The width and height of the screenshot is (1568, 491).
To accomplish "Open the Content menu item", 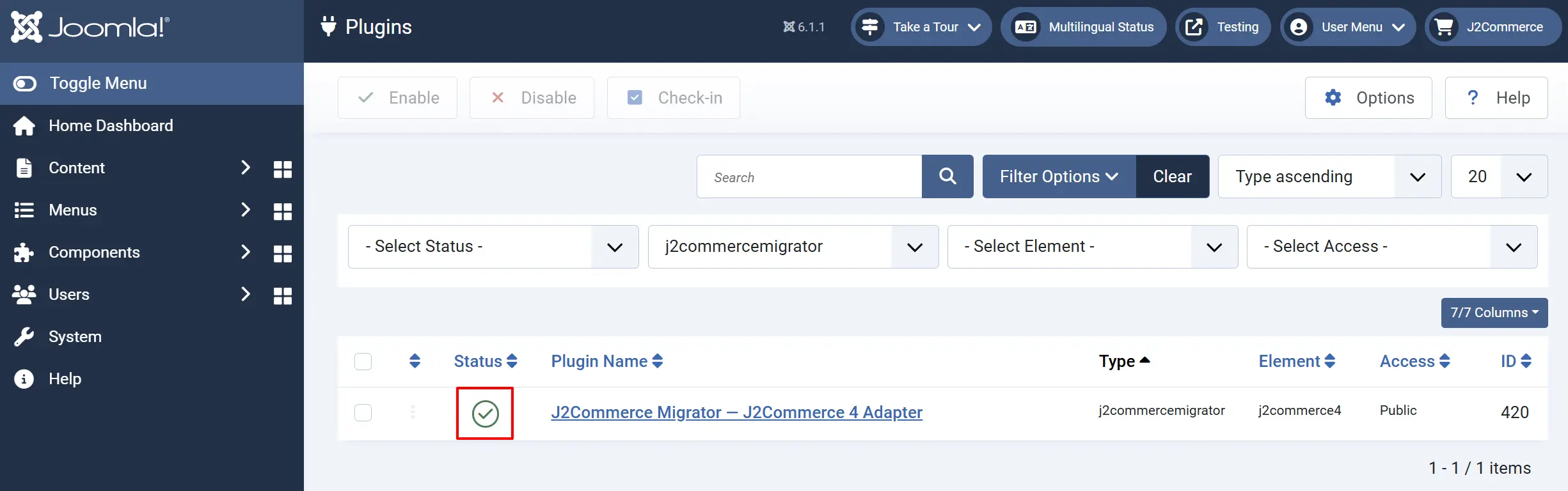I will coord(77,168).
